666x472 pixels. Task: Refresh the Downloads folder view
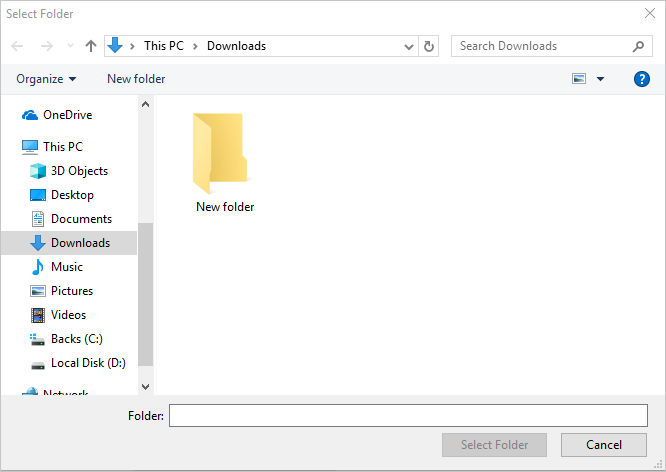click(x=430, y=46)
